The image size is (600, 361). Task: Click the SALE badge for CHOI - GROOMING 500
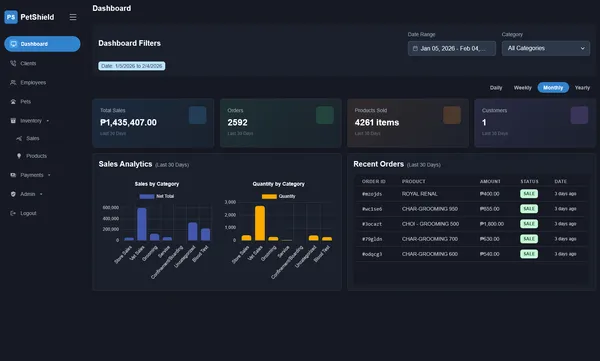[529, 224]
